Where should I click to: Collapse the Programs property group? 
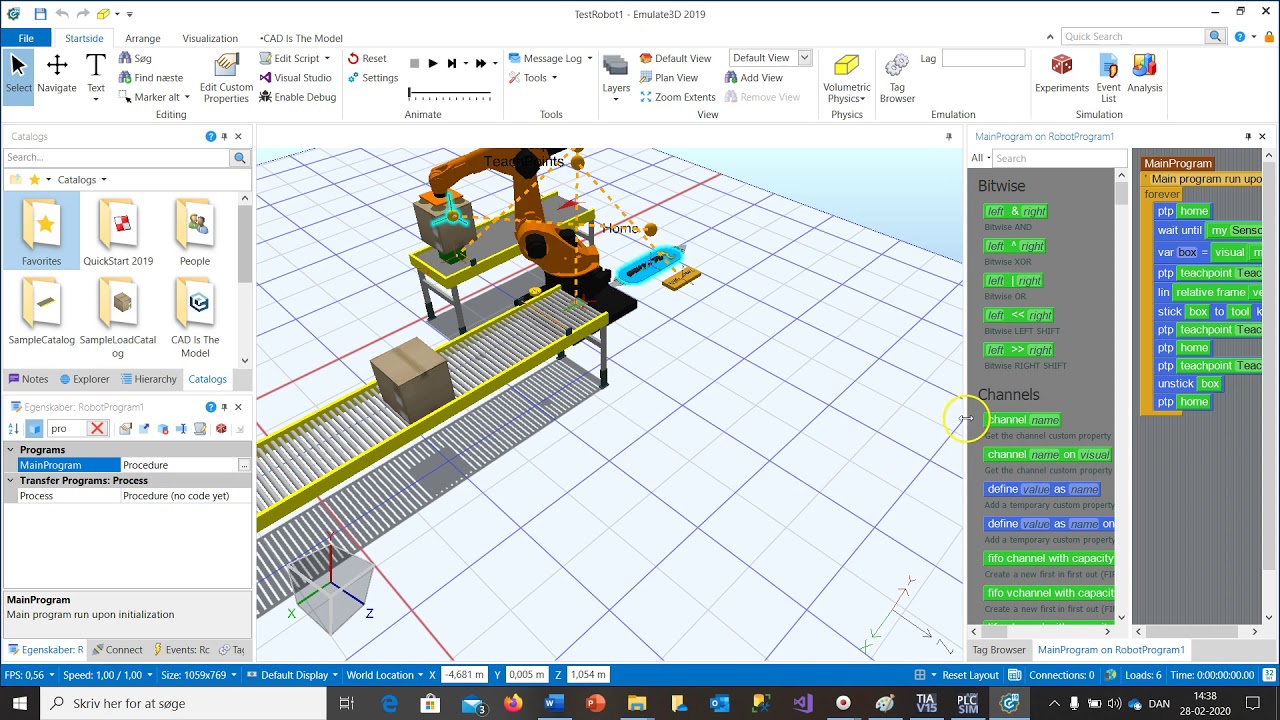[x=11, y=450]
